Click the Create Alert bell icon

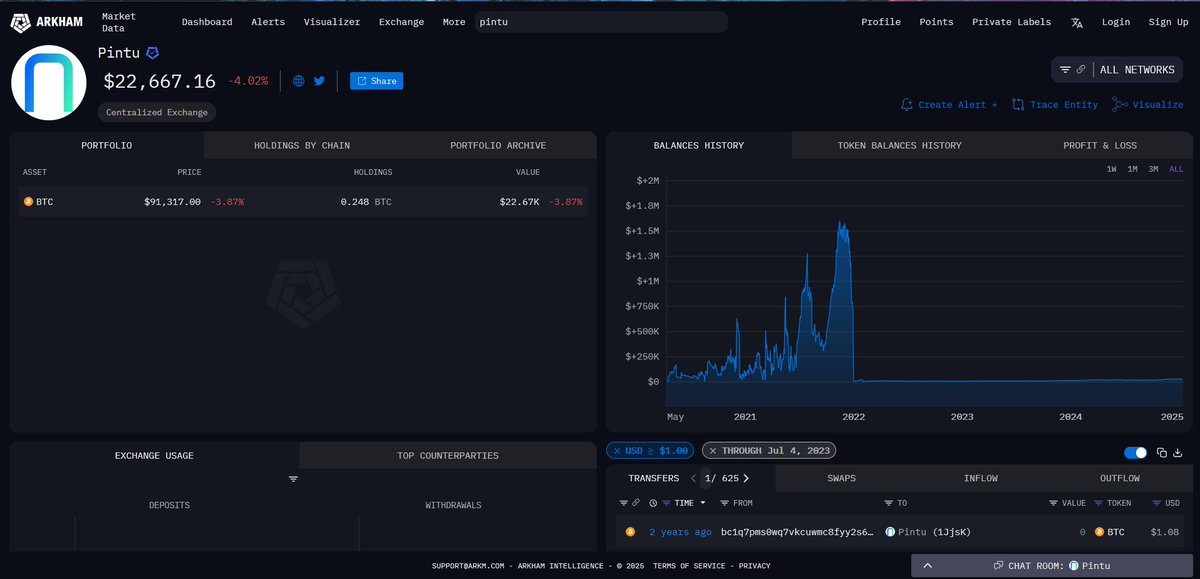pyautogui.click(x=907, y=104)
